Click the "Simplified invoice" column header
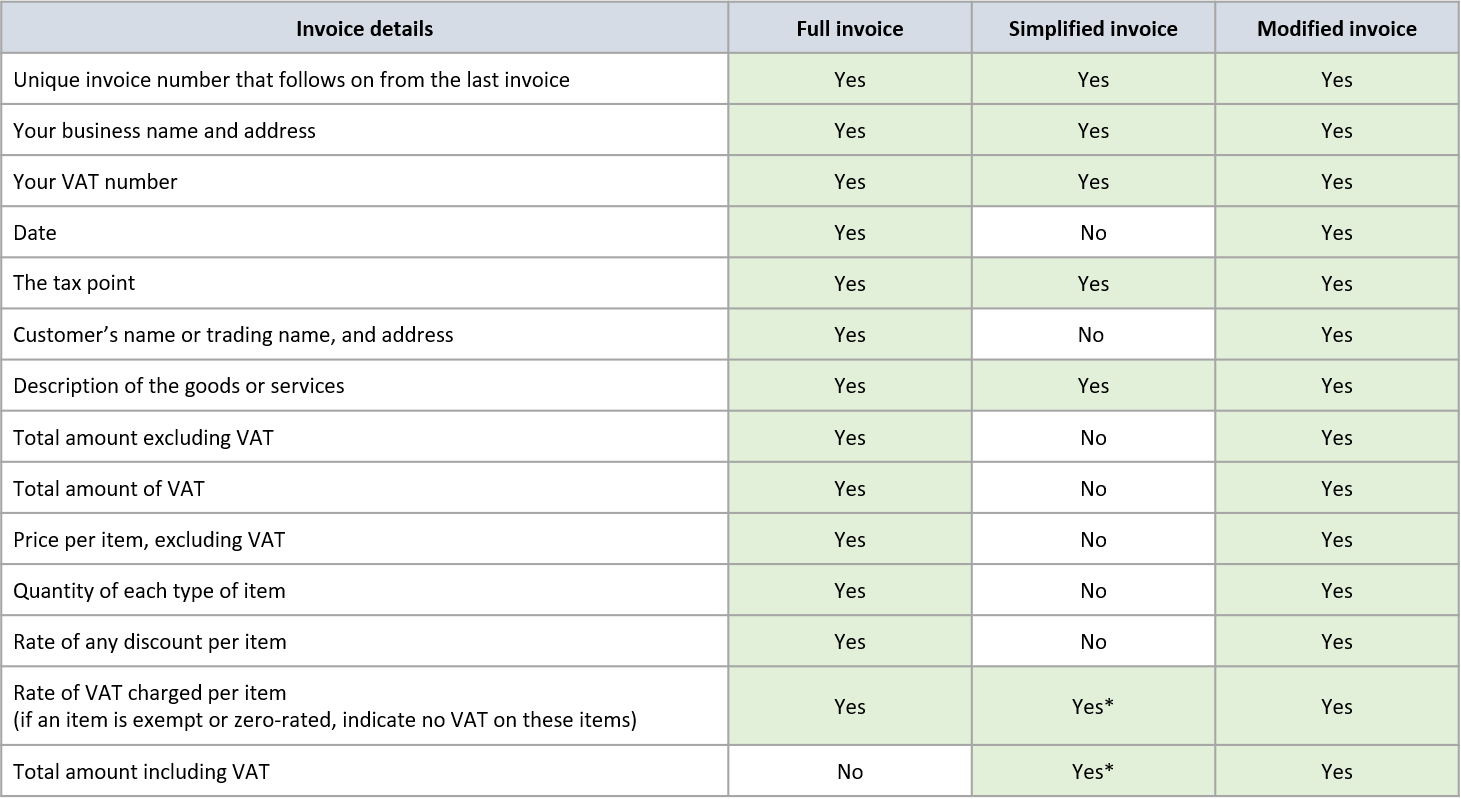Screen dimensions: 1461x799 point(1093,29)
